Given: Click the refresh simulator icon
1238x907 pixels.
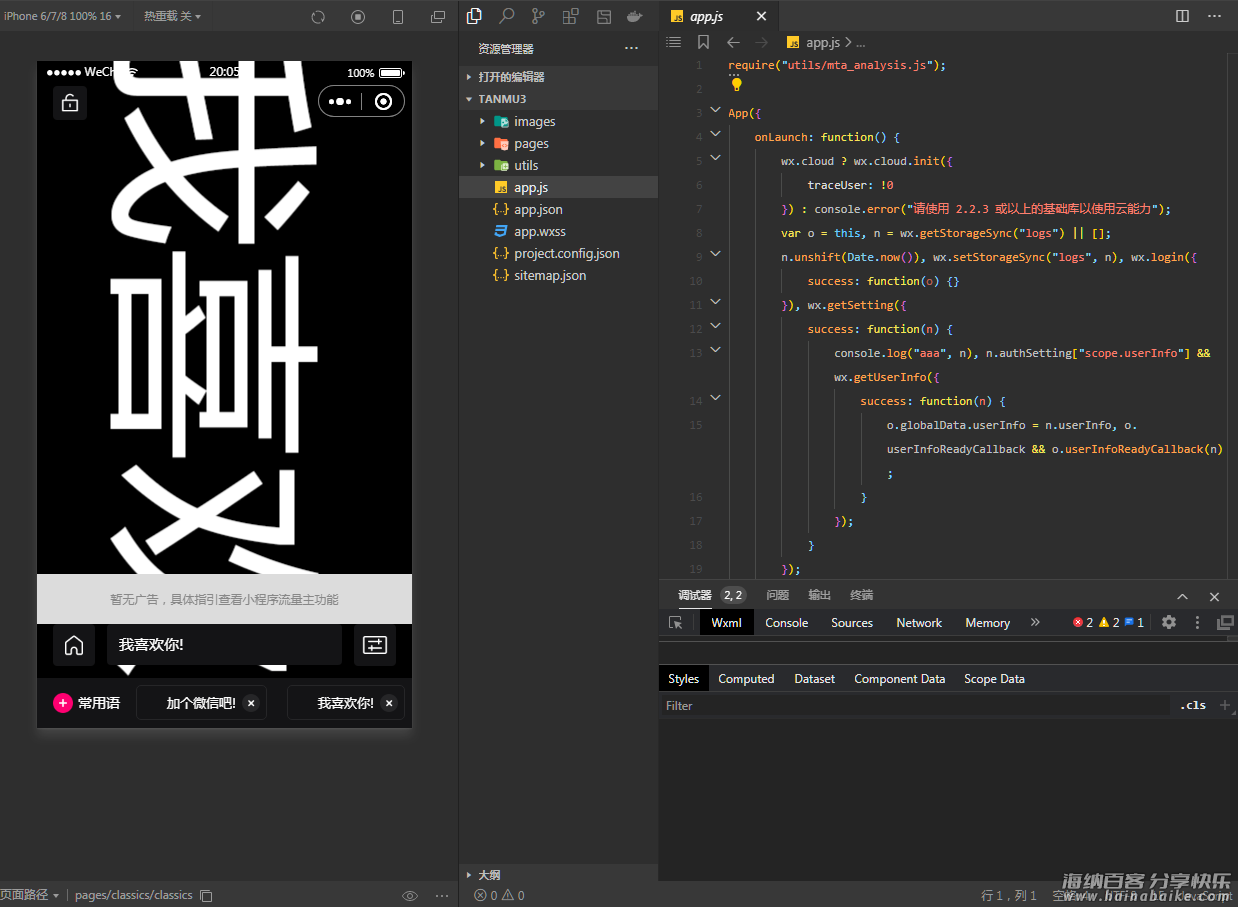Looking at the screenshot, I should [318, 17].
